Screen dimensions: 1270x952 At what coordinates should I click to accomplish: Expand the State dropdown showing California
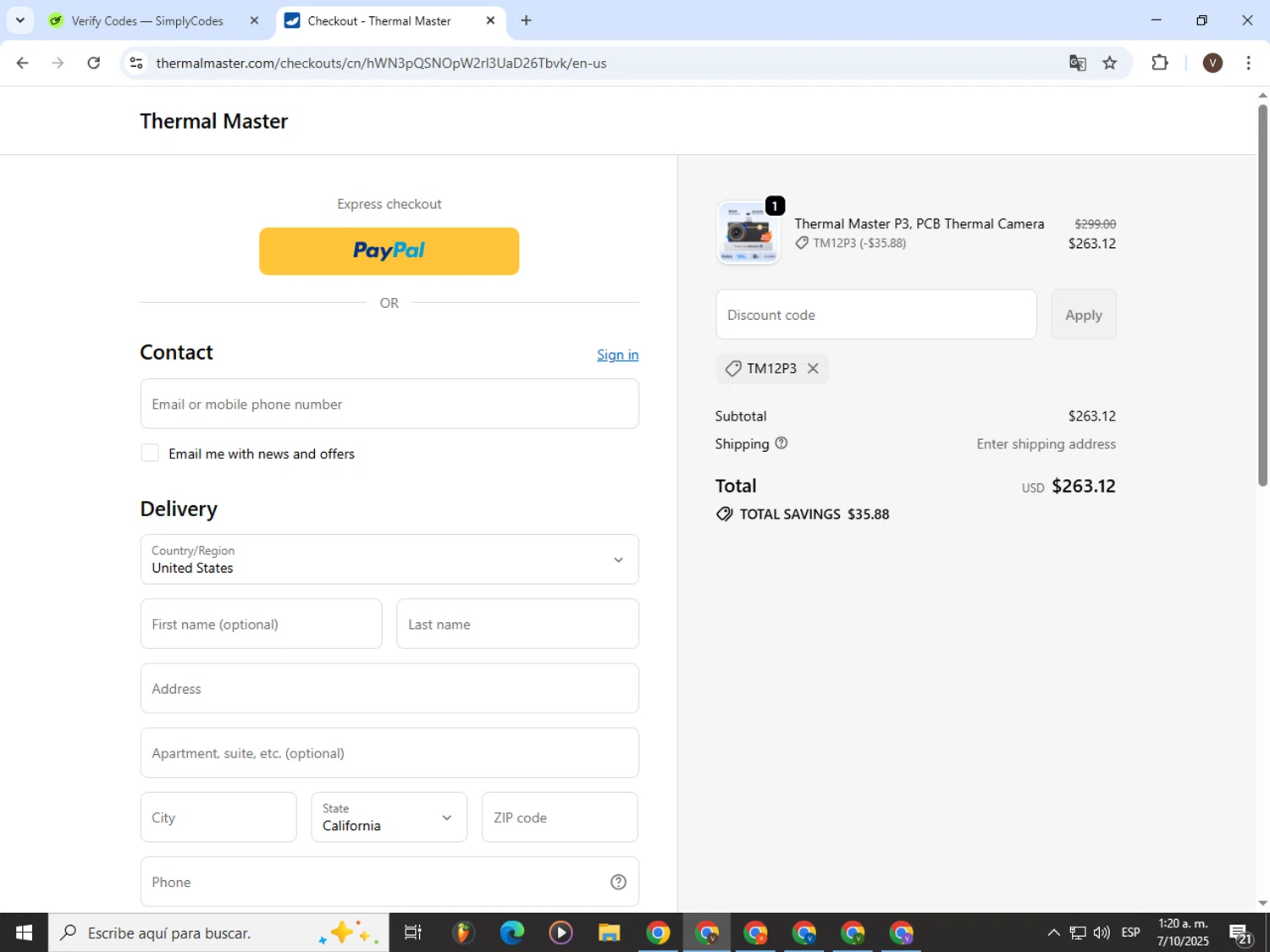click(x=389, y=817)
